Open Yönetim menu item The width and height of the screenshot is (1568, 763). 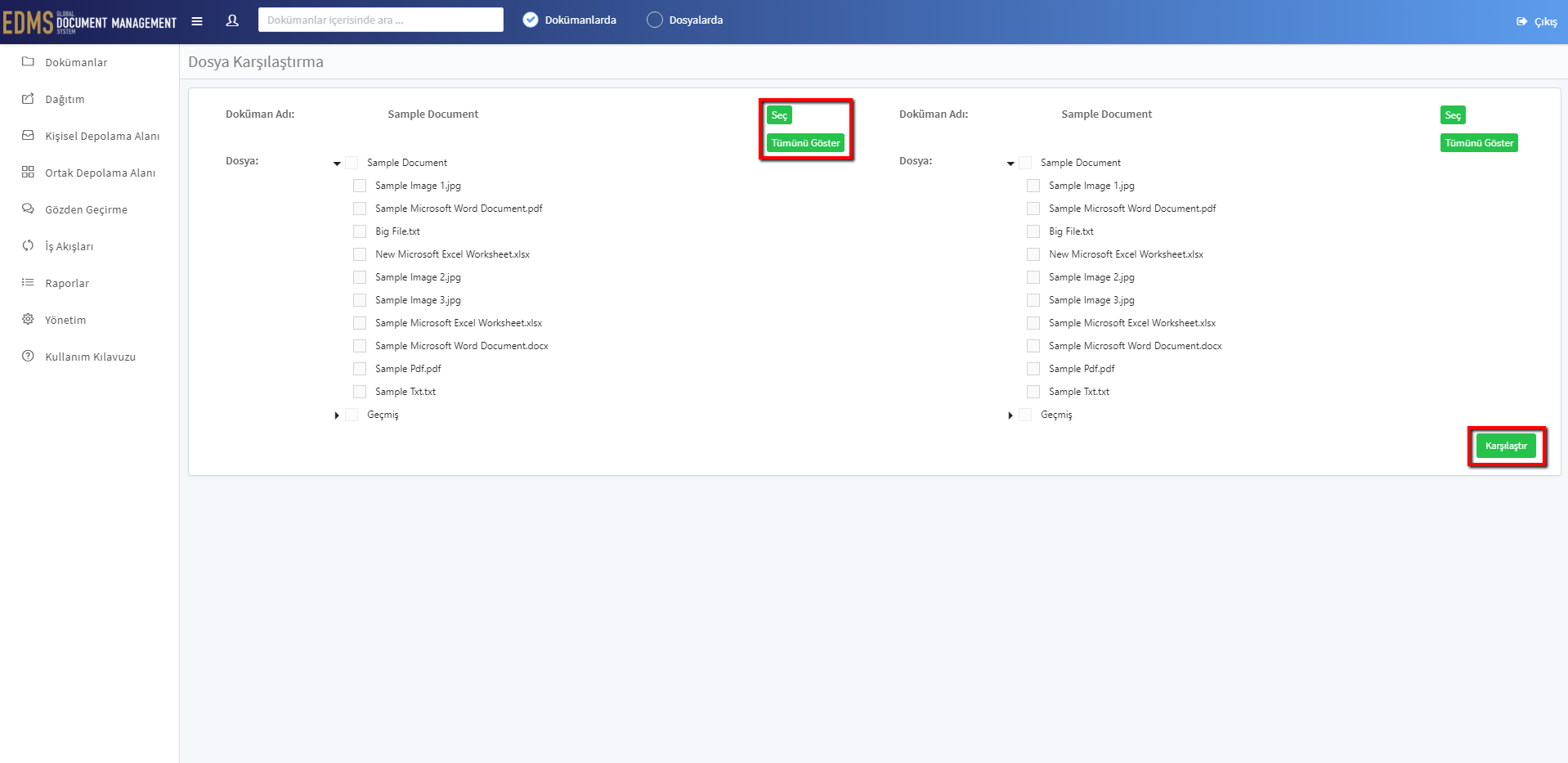(x=65, y=320)
